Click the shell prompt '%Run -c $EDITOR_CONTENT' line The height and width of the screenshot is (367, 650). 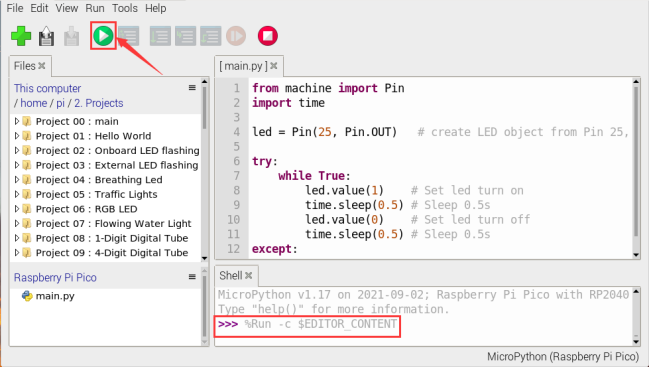tap(308, 324)
